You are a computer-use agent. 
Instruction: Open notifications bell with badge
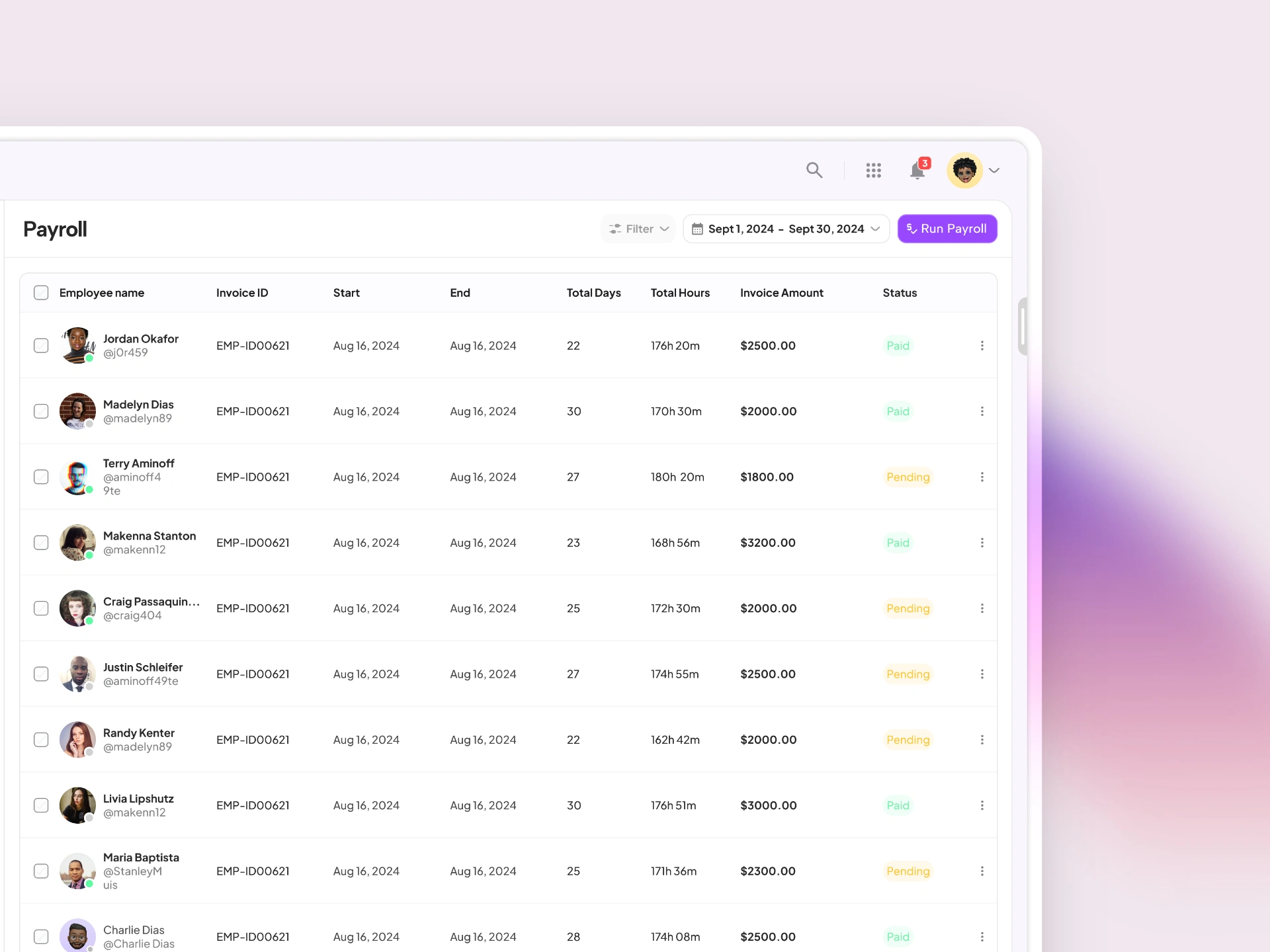click(x=917, y=171)
